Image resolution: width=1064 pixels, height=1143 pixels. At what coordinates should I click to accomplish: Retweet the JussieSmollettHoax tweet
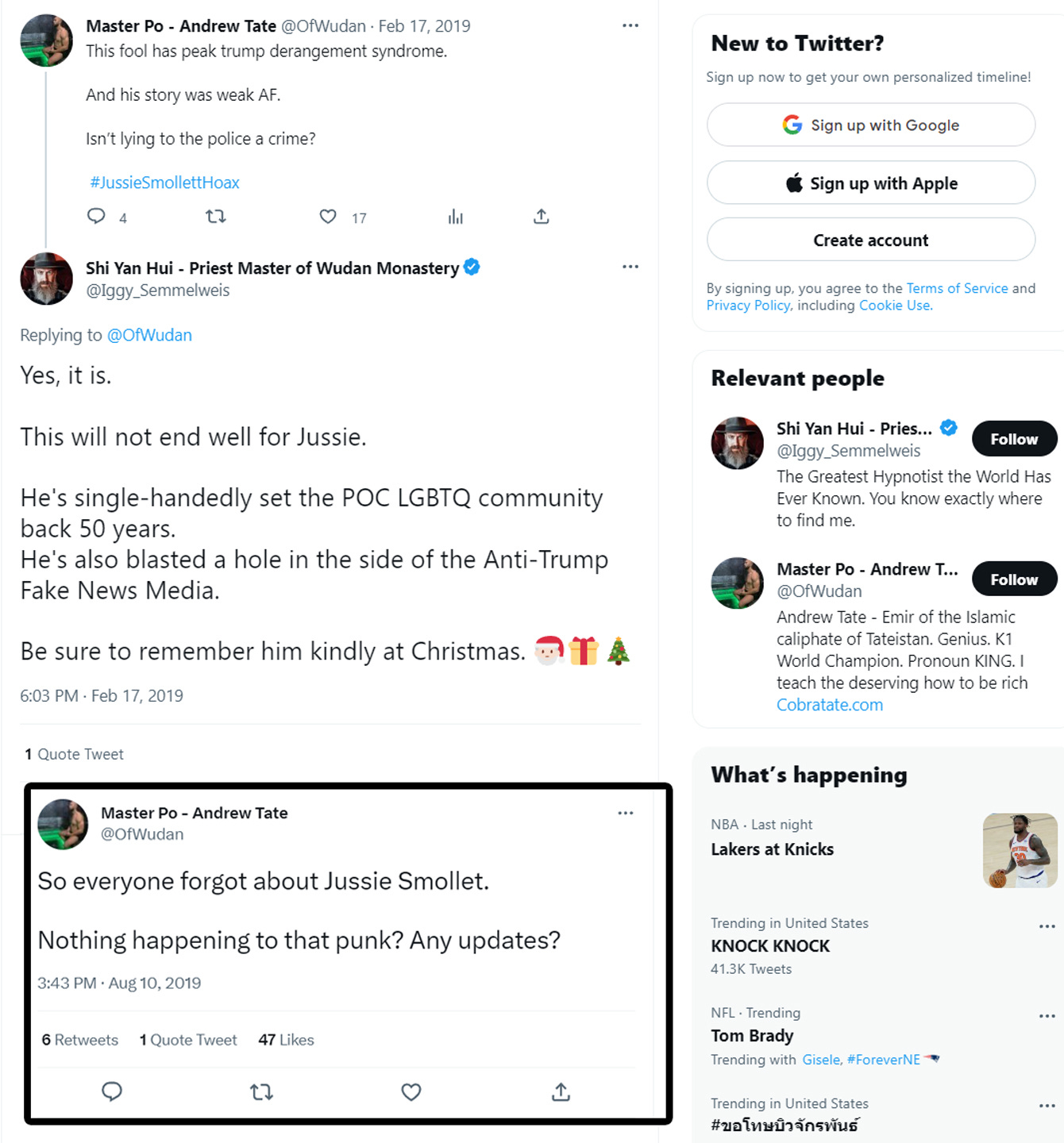216,216
